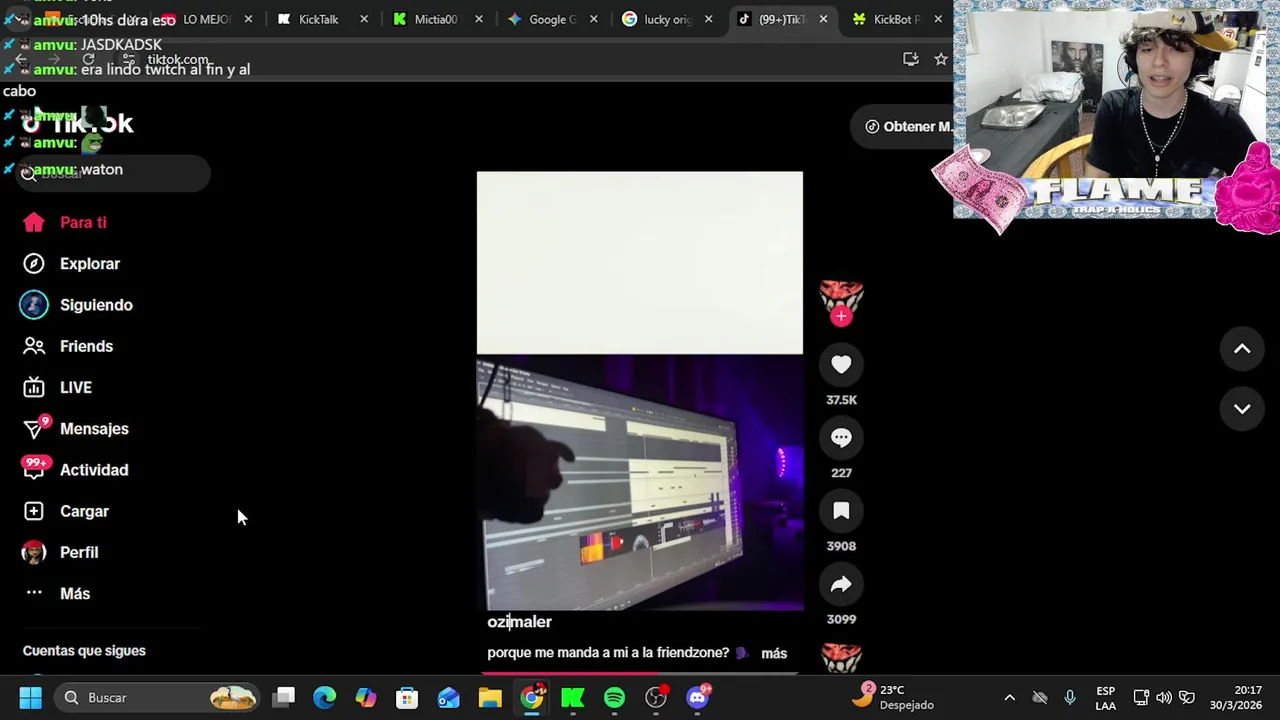Screen dimensions: 1280x720
Task: Click the video caption text friendzone
Action: pyautogui.click(x=608, y=653)
